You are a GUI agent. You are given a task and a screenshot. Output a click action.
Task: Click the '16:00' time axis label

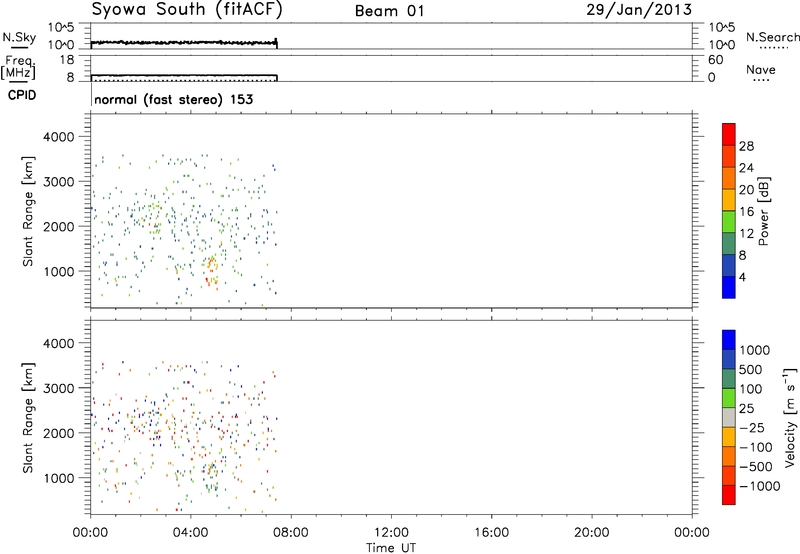click(x=491, y=533)
